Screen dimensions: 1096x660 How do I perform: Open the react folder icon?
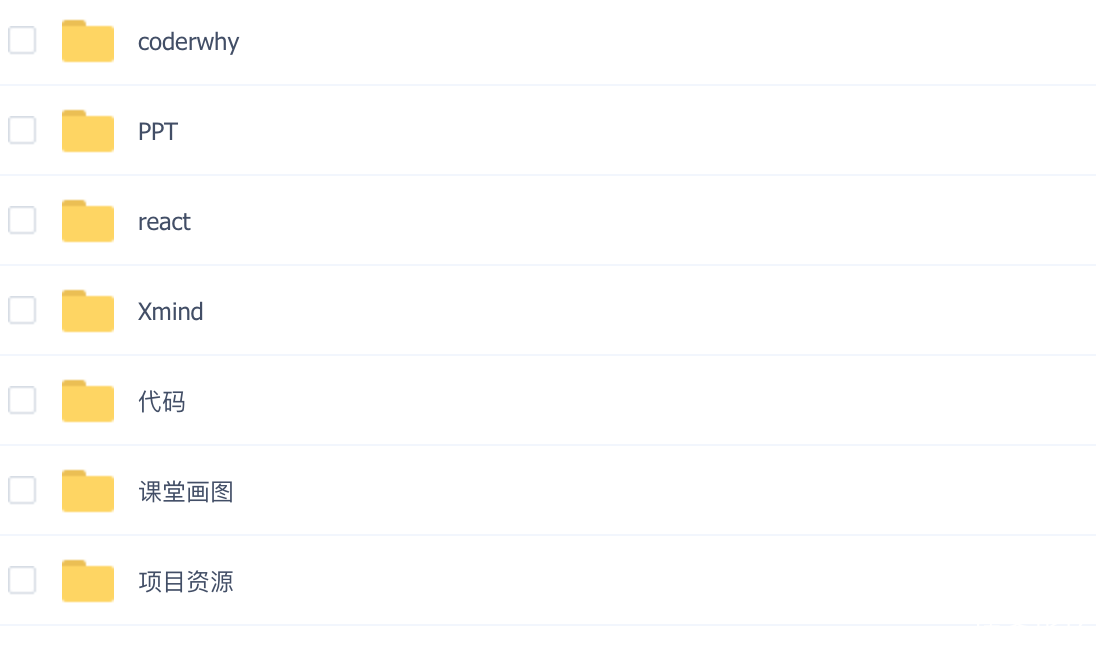[x=88, y=221]
